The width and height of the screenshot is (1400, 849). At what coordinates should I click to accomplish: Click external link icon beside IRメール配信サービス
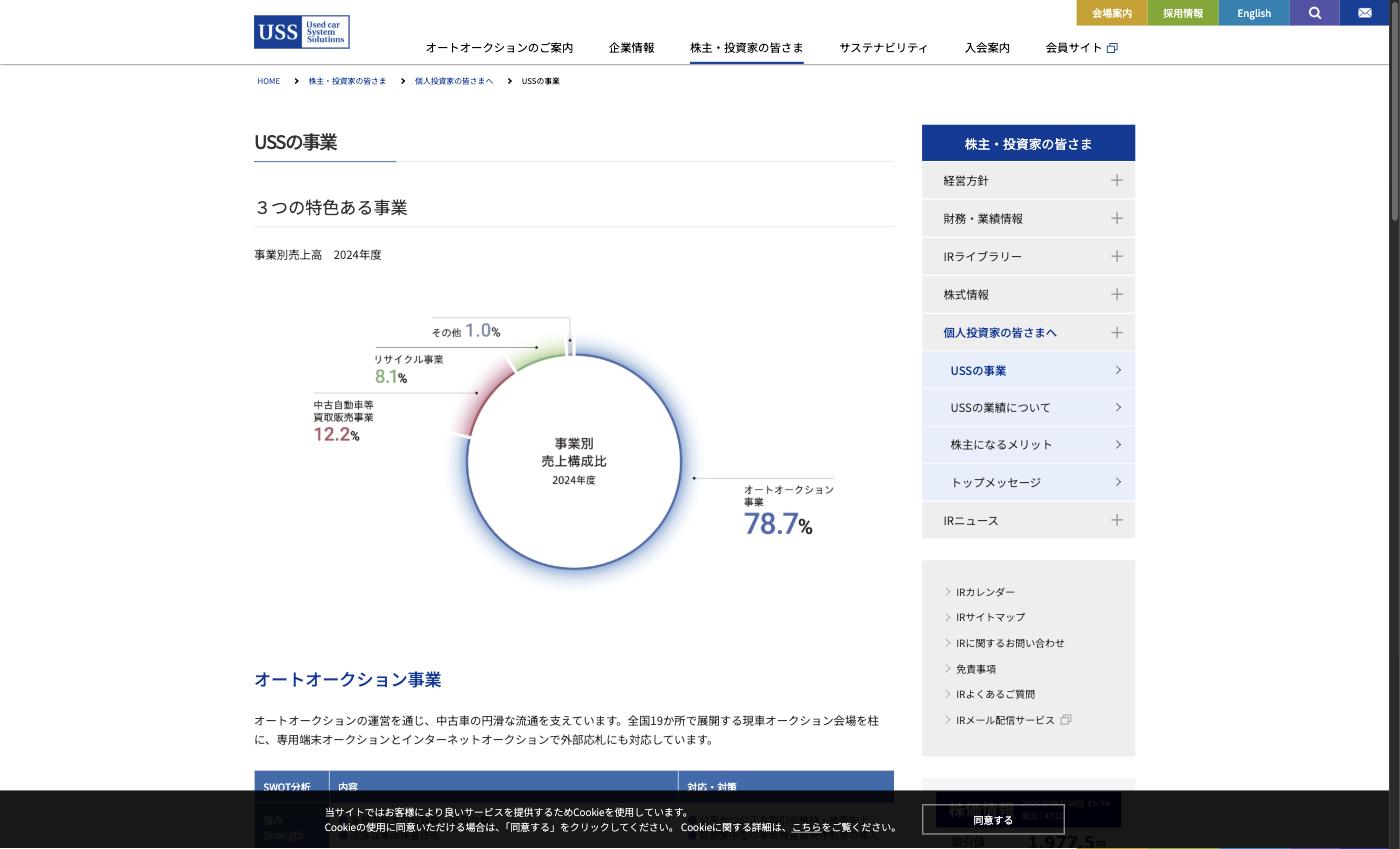[1066, 720]
